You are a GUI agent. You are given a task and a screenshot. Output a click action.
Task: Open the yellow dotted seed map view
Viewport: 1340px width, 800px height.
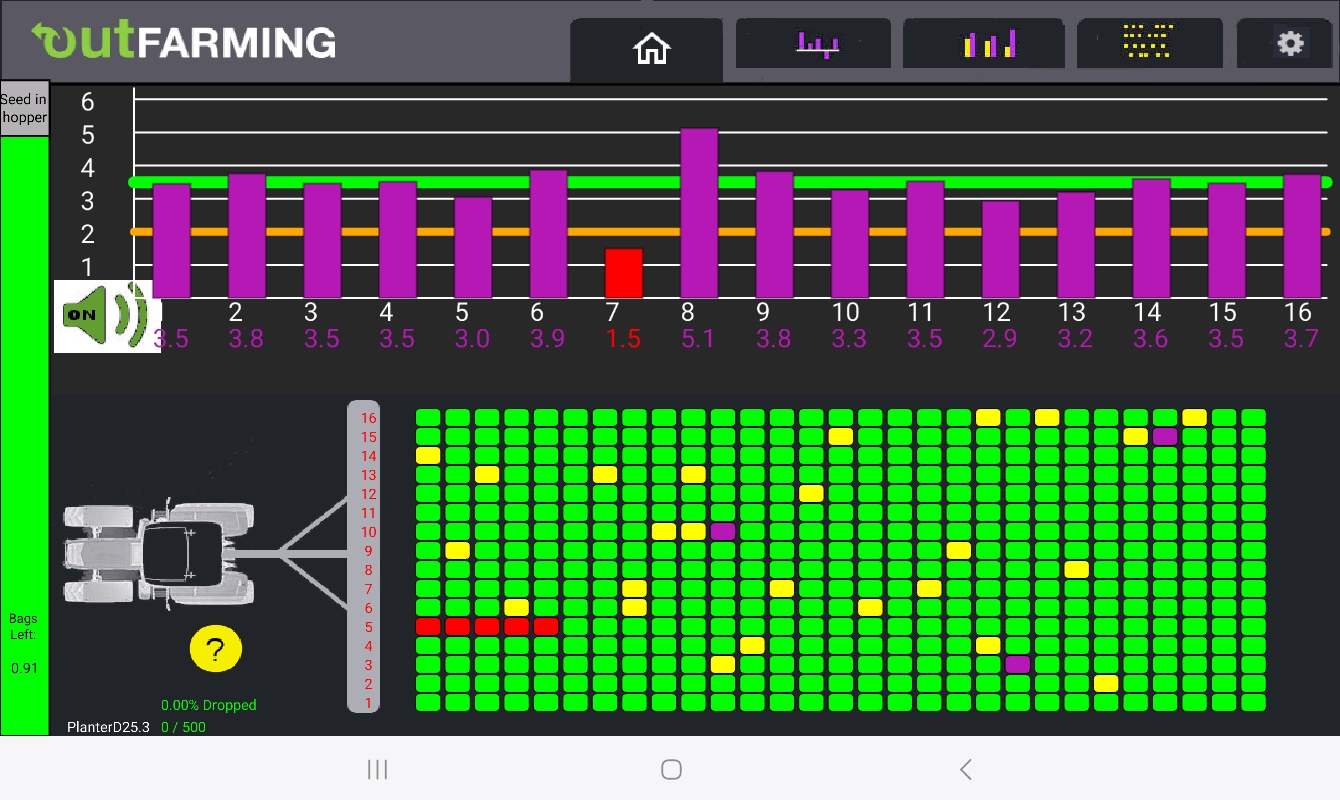(1148, 44)
